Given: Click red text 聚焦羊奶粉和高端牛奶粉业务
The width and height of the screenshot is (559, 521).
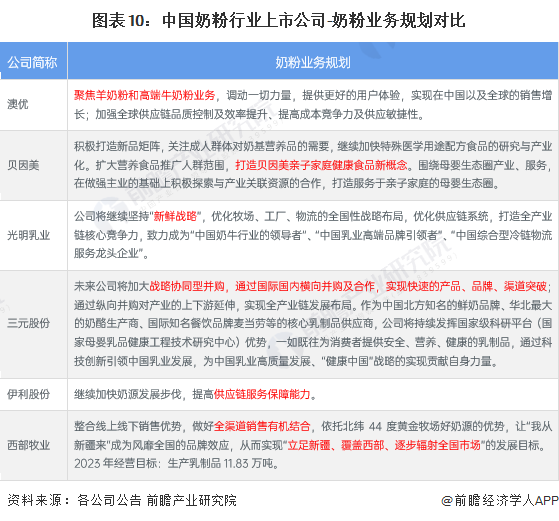Looking at the screenshot, I should tap(144, 95).
